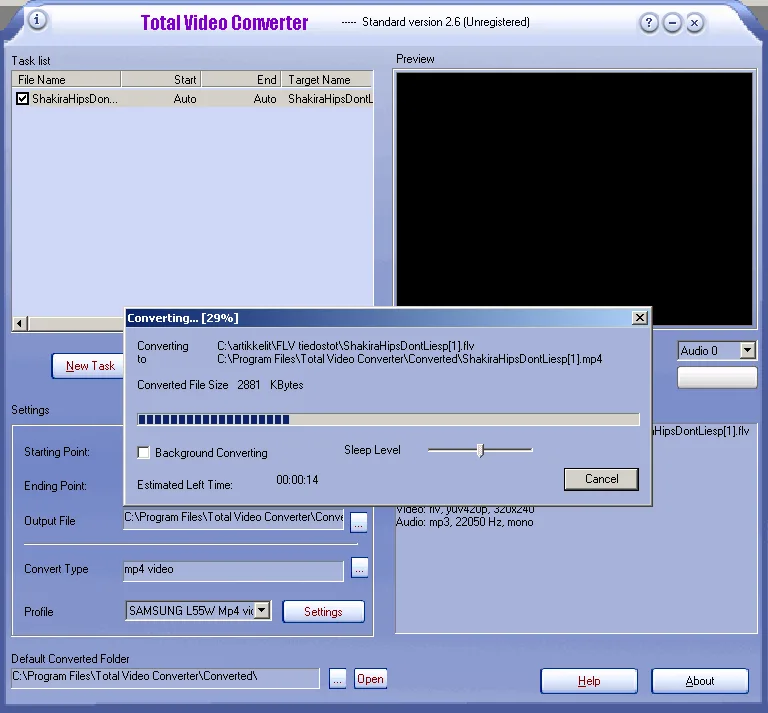This screenshot has height=713, width=768.
Task: Click the Target Name column header
Action: (x=327, y=79)
